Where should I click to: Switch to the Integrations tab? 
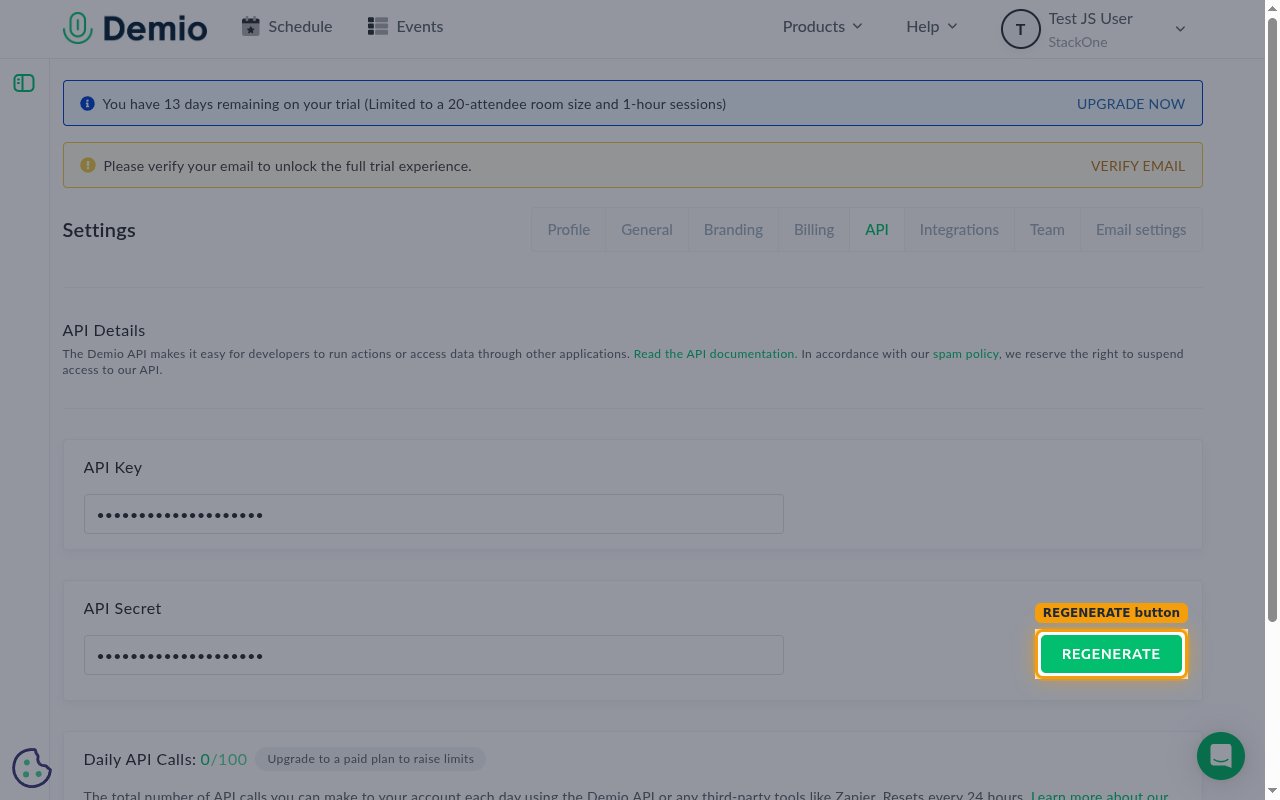click(x=959, y=230)
